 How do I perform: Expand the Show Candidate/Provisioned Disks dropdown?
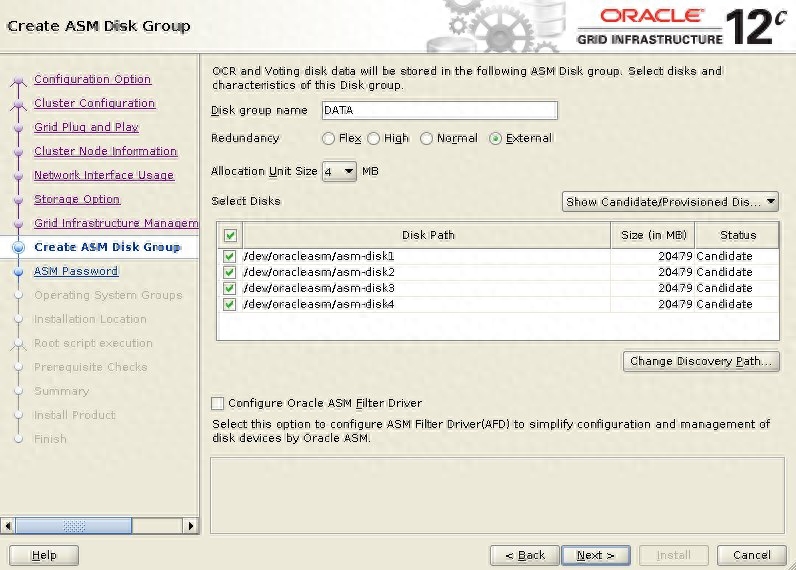point(670,202)
